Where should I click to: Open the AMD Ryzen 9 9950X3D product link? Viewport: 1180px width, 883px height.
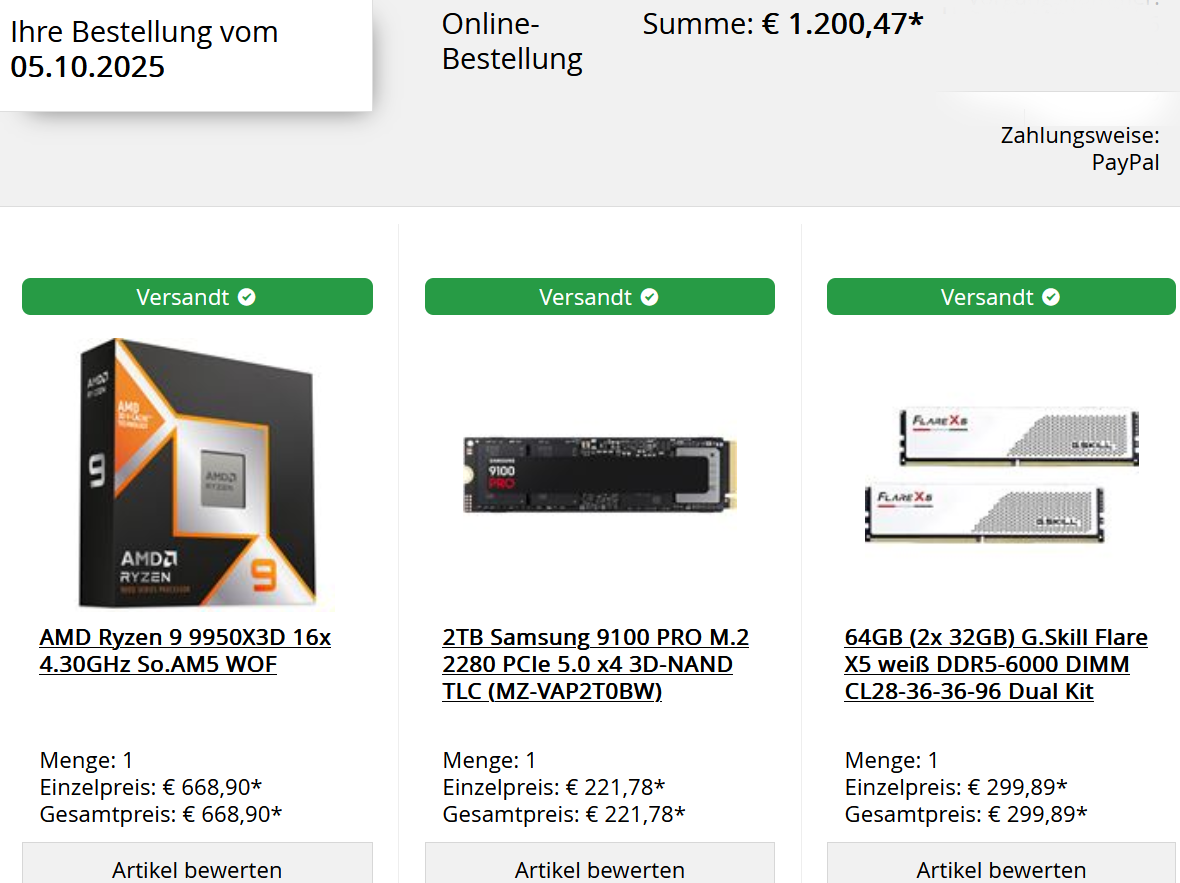click(185, 650)
